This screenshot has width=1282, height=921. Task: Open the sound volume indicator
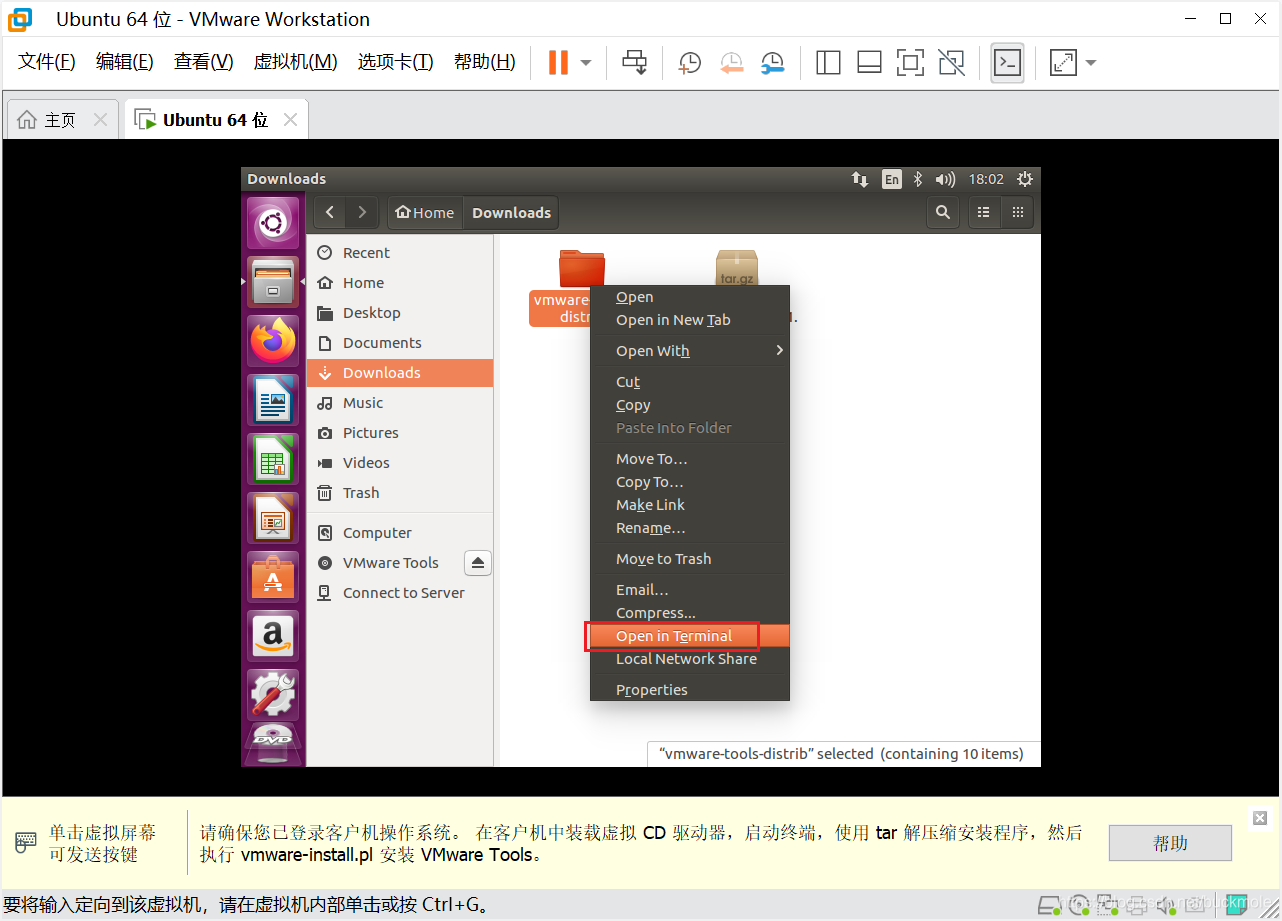[945, 179]
